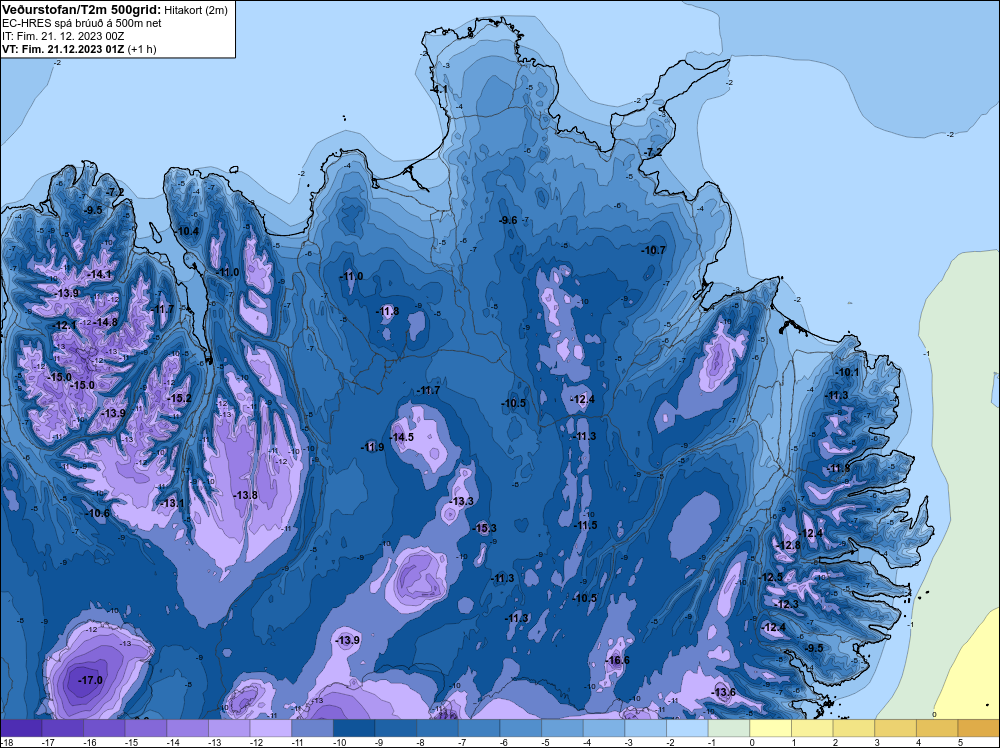1000x748 pixels.
Task: Click the -11.5 temperature label
Action: [585, 525]
